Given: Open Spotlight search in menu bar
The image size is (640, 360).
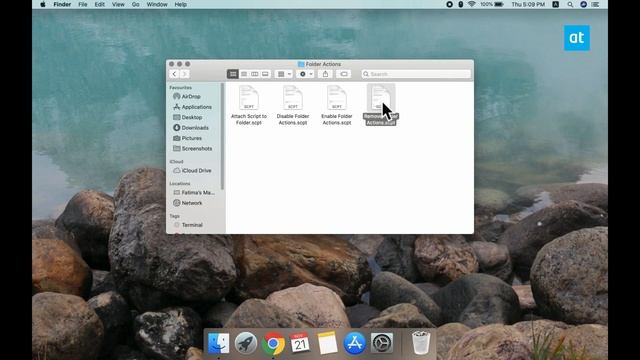Looking at the screenshot, I should (570, 4).
